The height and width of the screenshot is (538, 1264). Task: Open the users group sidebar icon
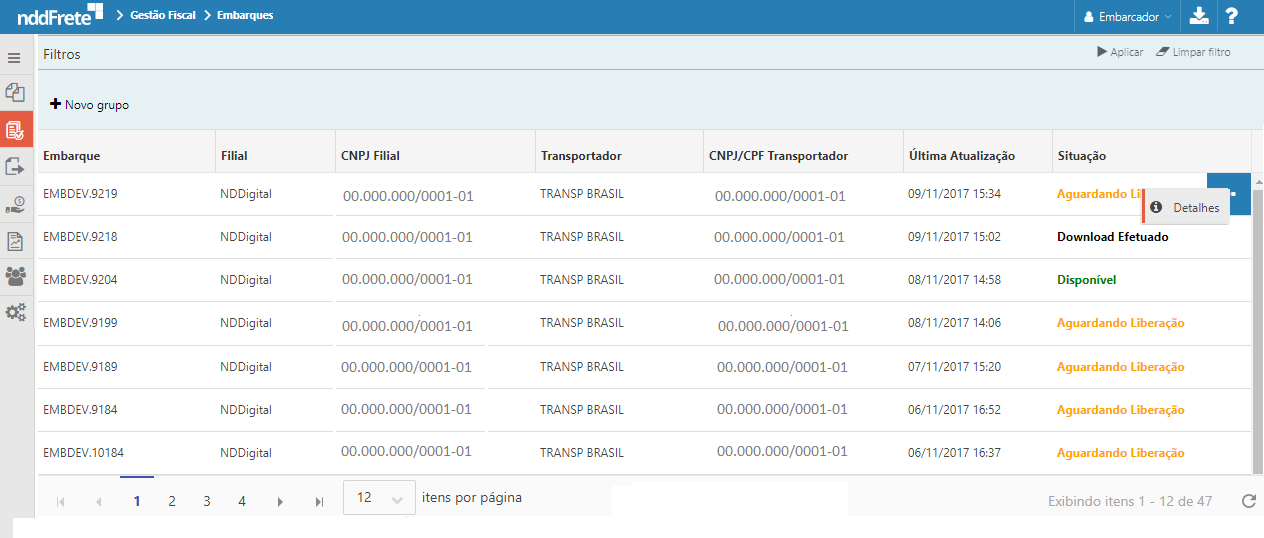(x=15, y=276)
